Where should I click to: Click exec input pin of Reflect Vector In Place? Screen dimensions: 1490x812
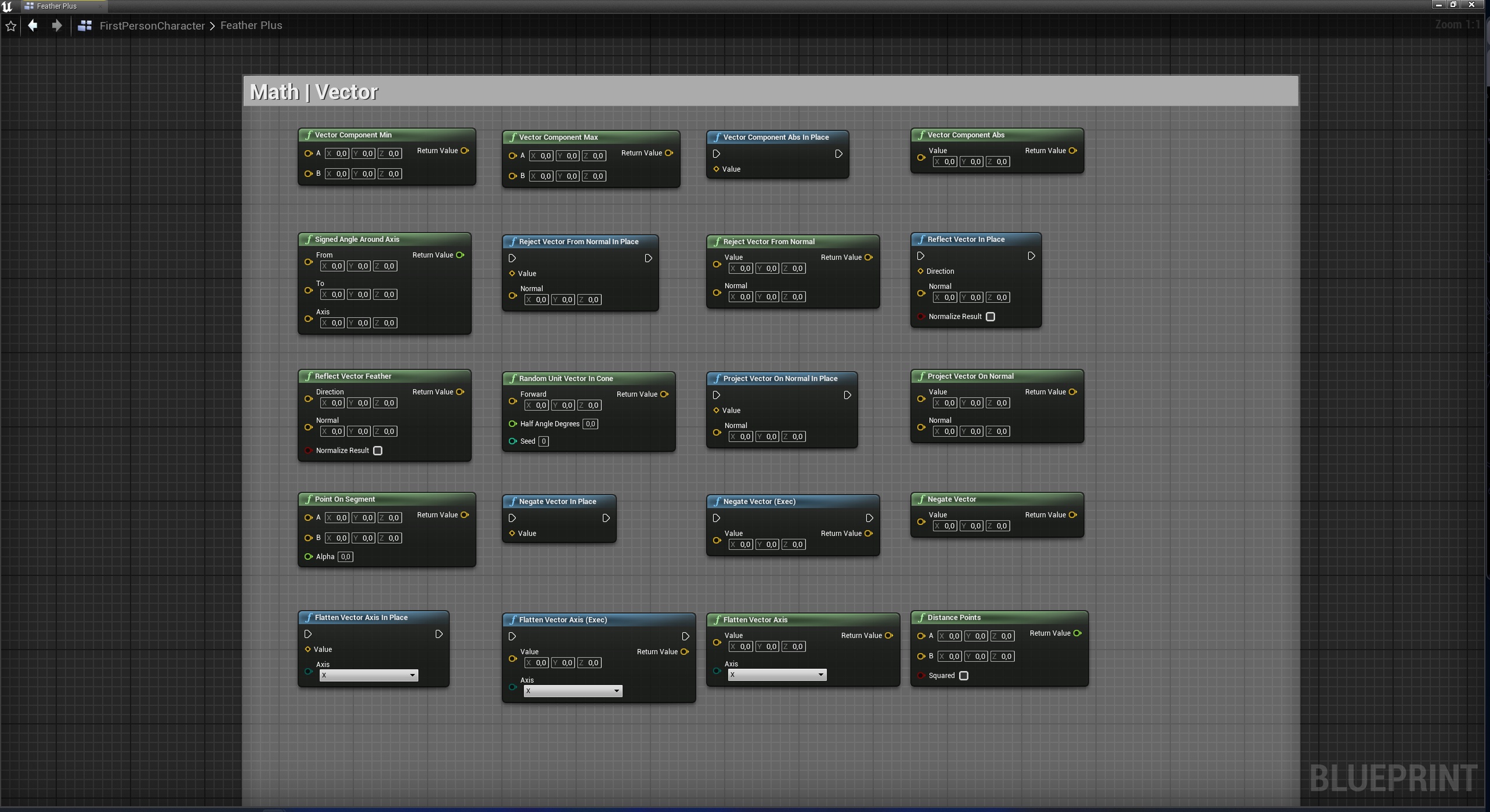(921, 256)
